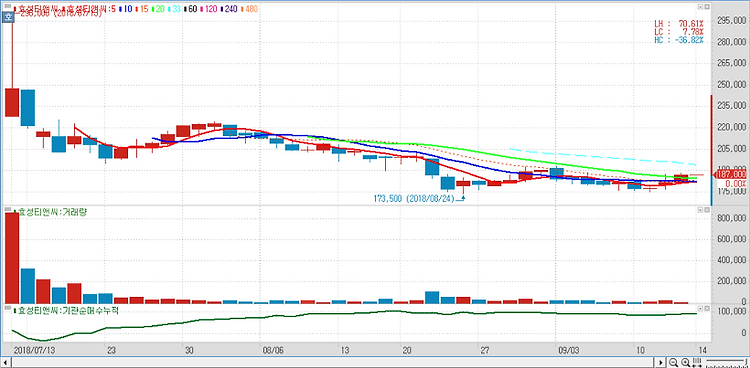Zoom in the chart with plus magnifier
Viewport: 750px width, 368px height.
point(685,362)
